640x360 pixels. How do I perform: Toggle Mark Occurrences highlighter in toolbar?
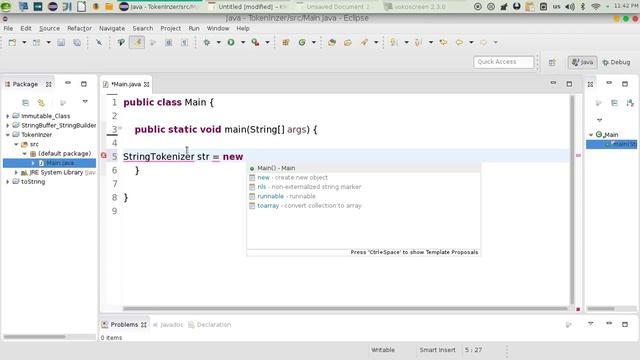pyautogui.click(x=137, y=42)
